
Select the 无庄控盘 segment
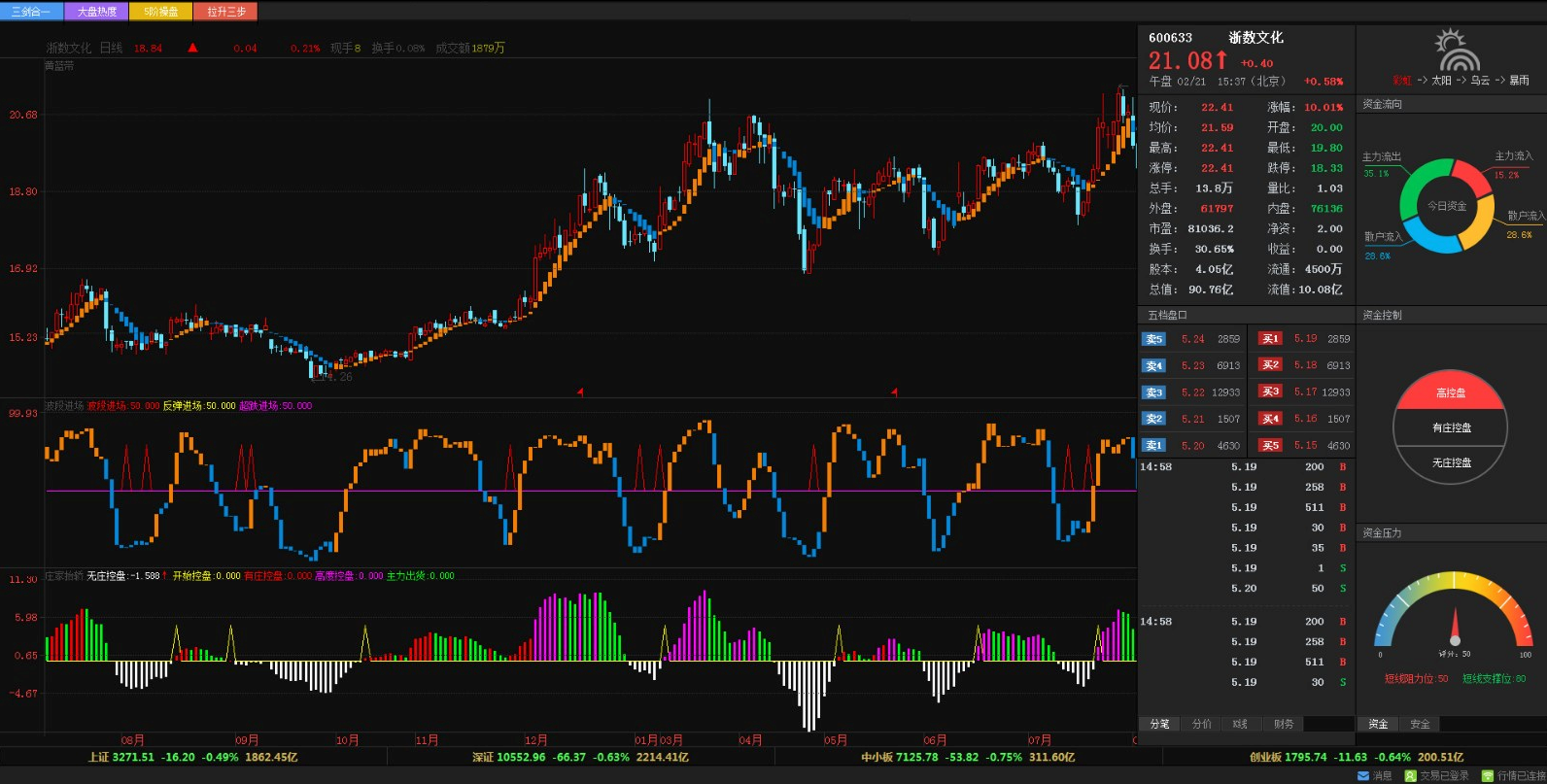point(1451,462)
